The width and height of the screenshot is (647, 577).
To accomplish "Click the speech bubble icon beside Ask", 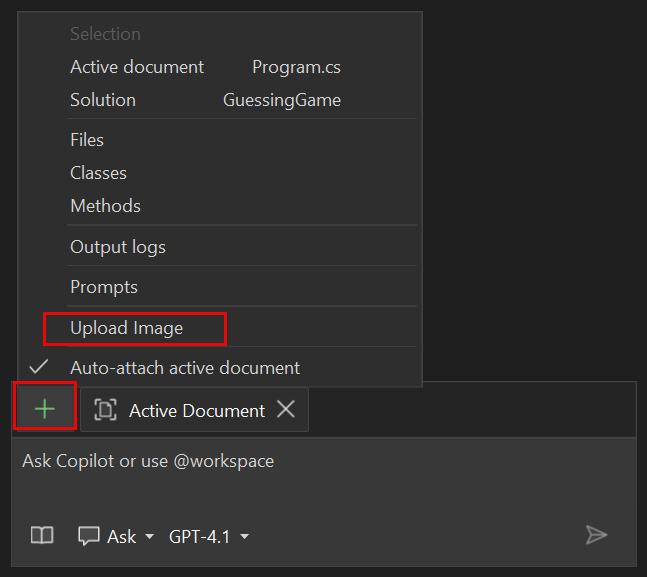I will [x=89, y=536].
